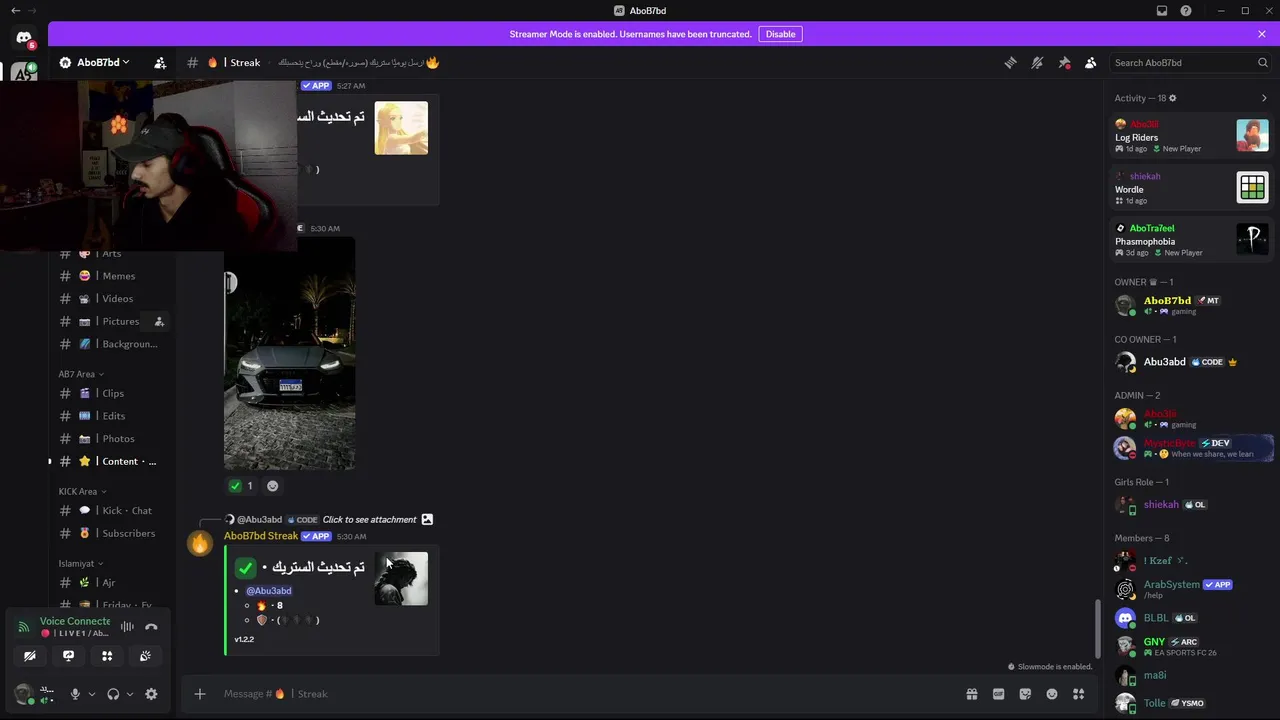Open Wordle activity card
Viewport: 1280px width, 720px height.
click(1190, 187)
